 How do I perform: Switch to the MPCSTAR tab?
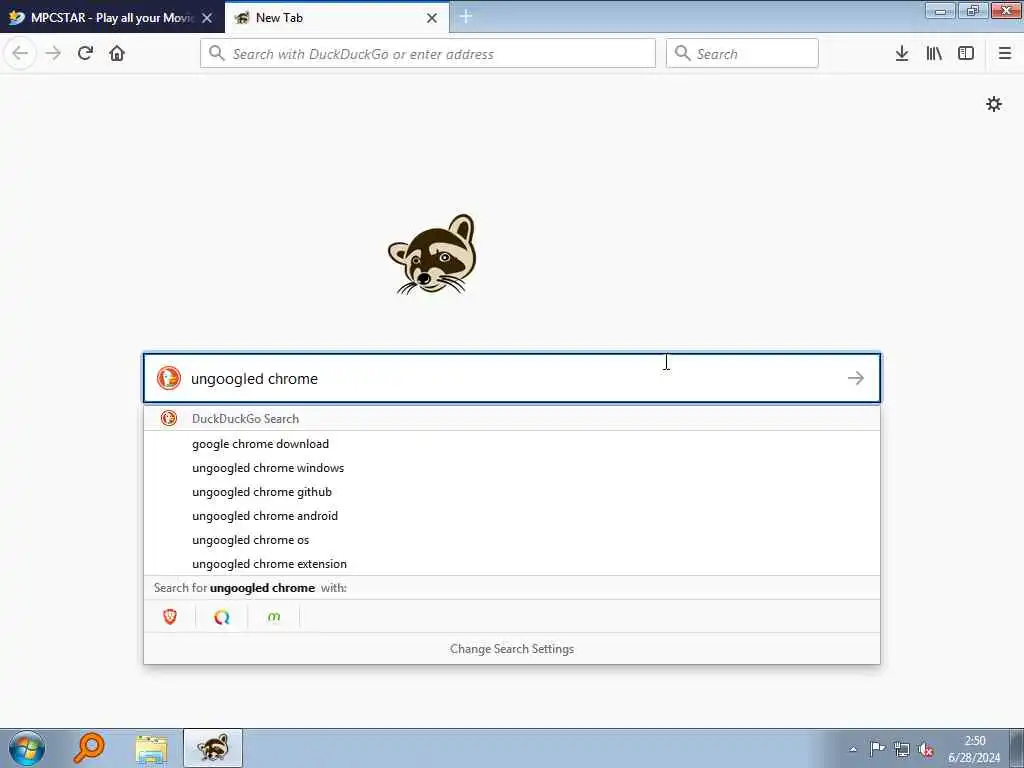[112, 18]
